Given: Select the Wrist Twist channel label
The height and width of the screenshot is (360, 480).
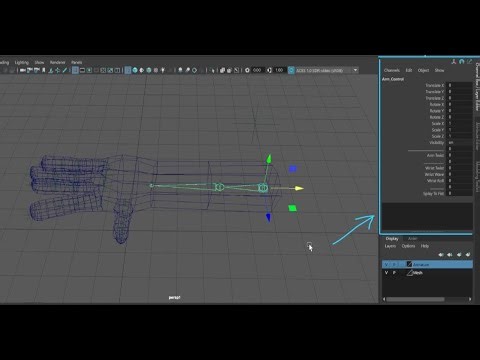Looking at the screenshot, I should [434, 168].
